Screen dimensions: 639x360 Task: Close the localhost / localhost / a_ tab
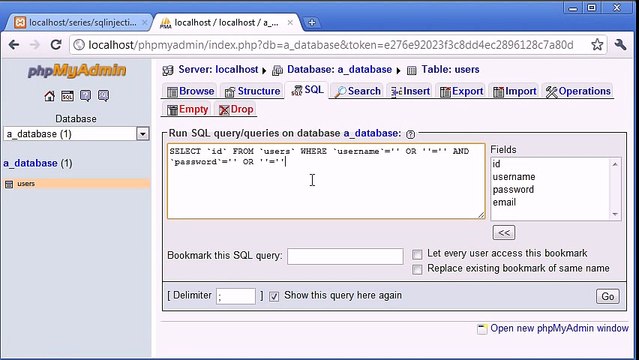(x=290, y=22)
